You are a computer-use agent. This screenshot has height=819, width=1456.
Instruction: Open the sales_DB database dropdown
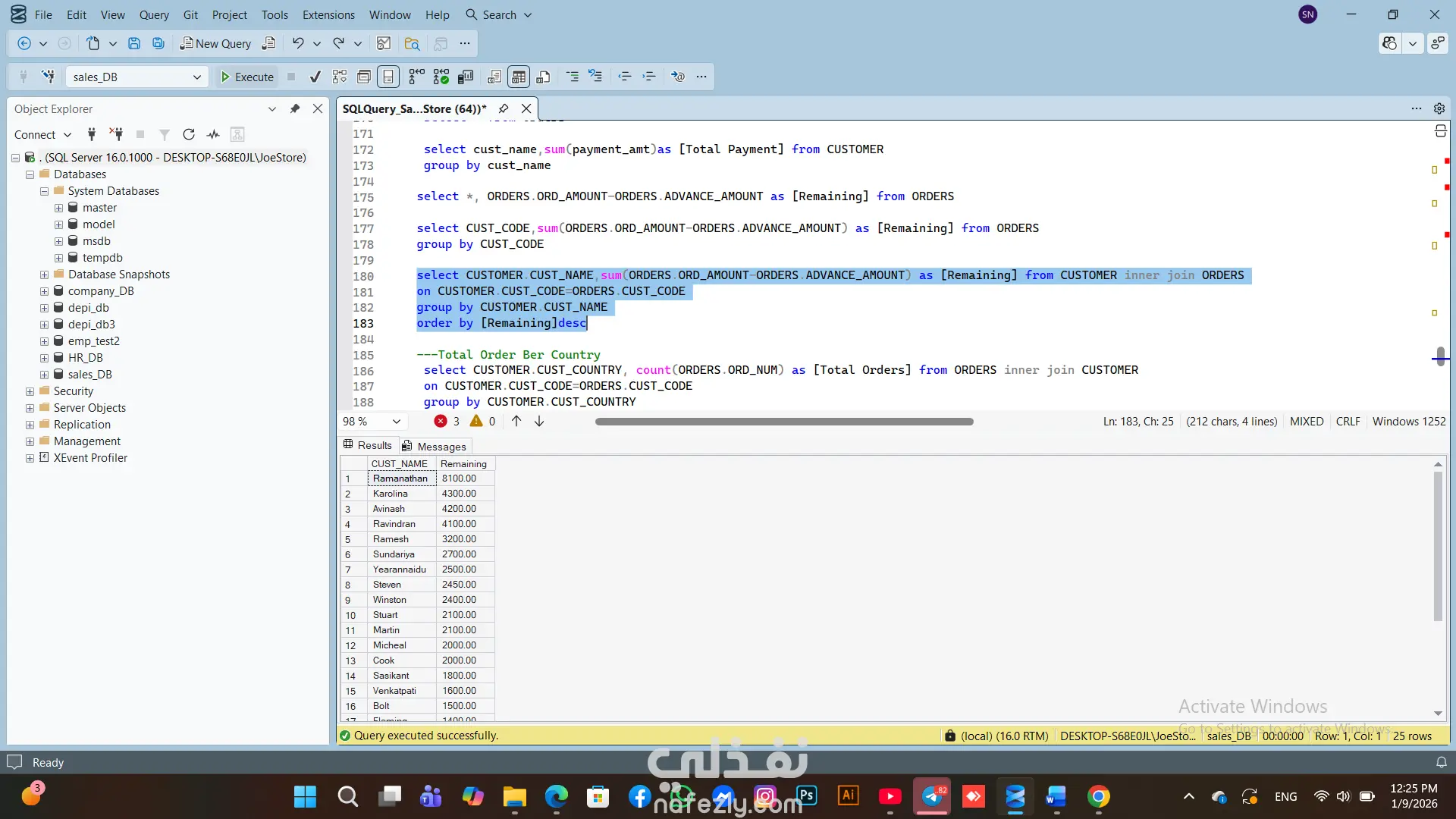pyautogui.click(x=196, y=77)
